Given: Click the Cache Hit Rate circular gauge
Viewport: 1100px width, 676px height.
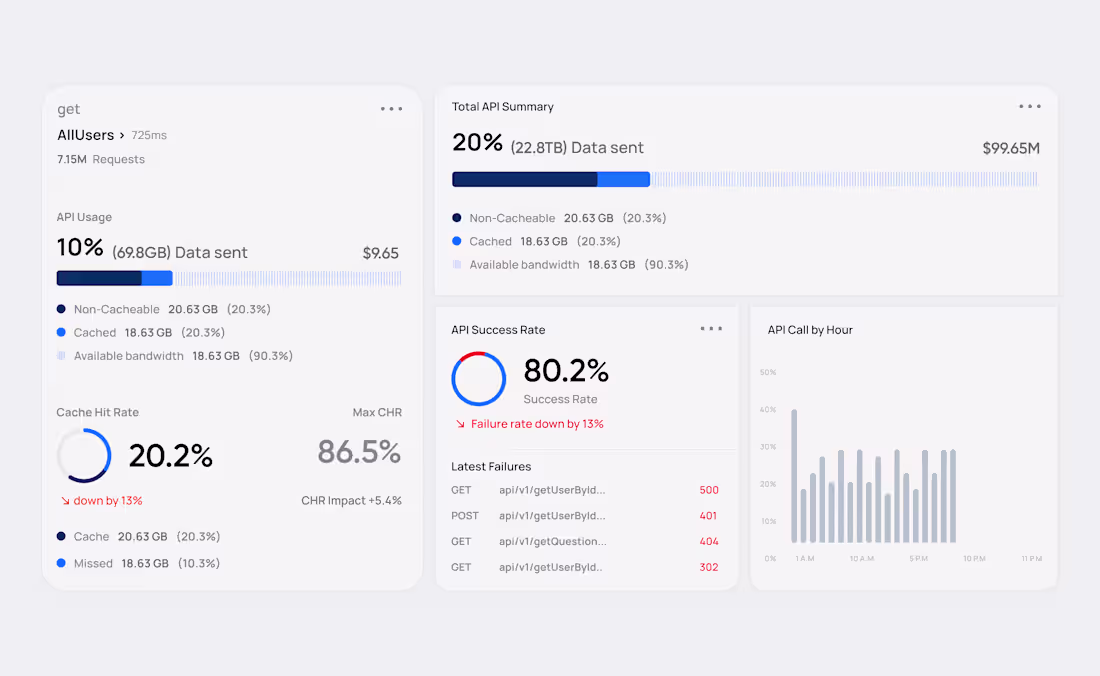Looking at the screenshot, I should pos(84,456).
